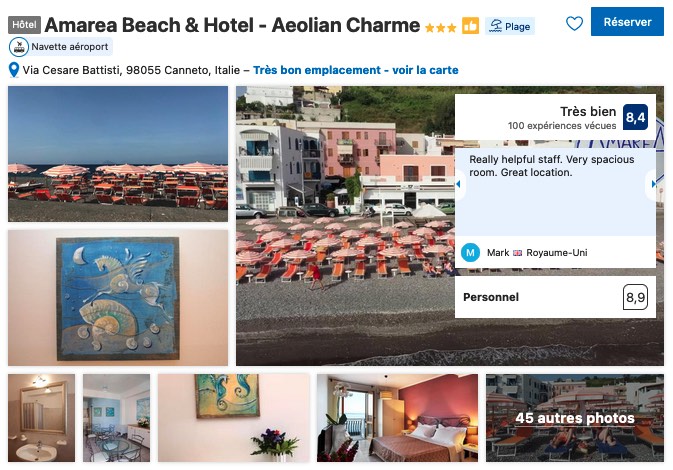The width and height of the screenshot is (673, 470).
Task: Open the 100 expériences vécues reviews
Action: point(562,126)
